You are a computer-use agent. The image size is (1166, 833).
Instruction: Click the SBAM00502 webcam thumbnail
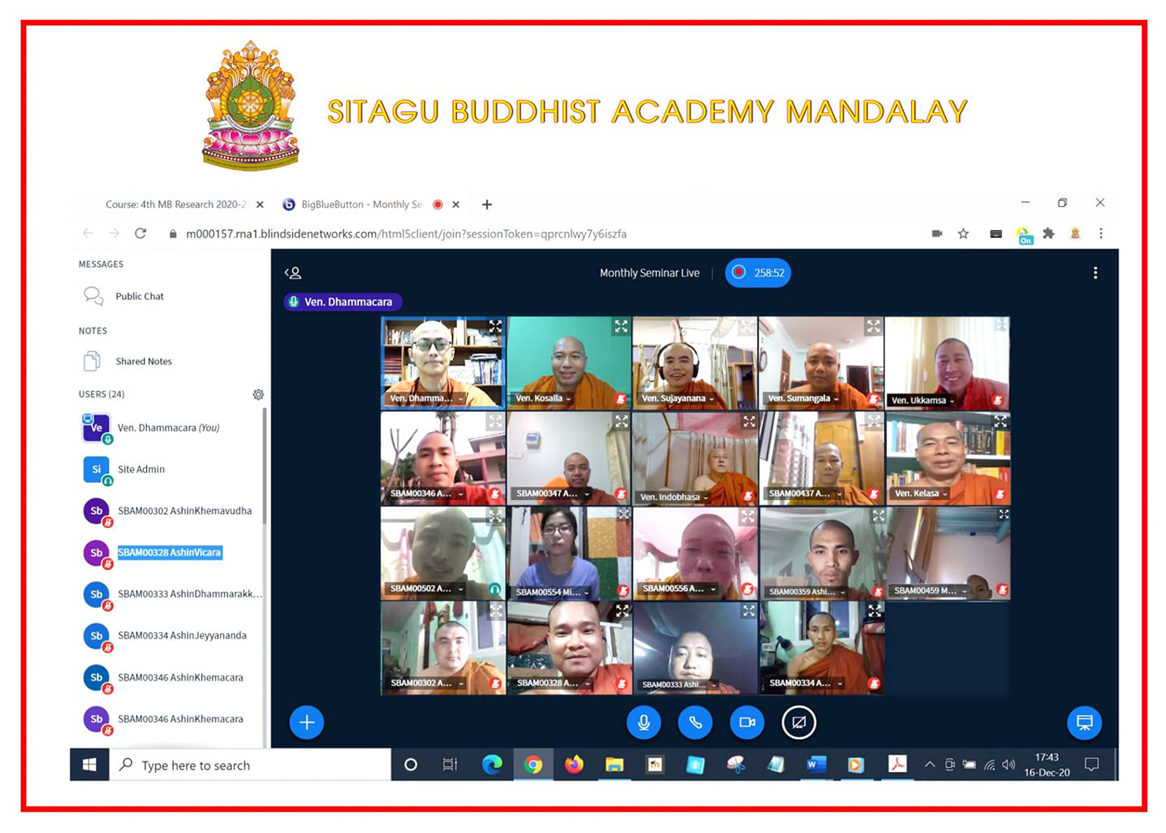coord(443,553)
